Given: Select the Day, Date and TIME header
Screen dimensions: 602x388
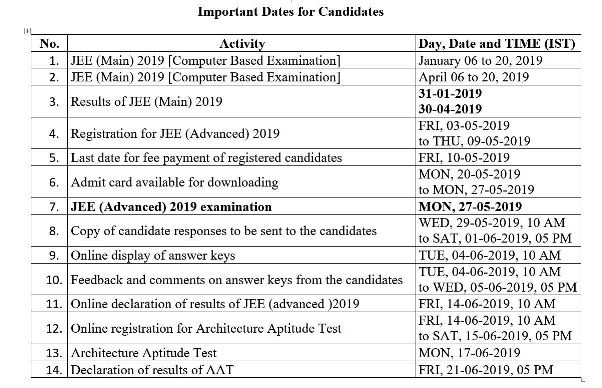Looking at the screenshot, I should [497, 44].
